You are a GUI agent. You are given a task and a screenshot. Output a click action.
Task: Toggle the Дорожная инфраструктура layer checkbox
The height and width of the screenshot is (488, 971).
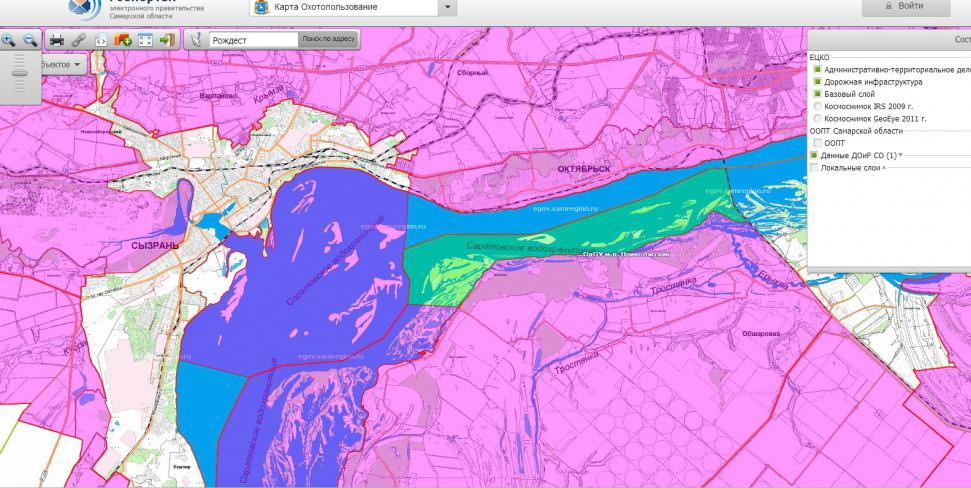pyautogui.click(x=817, y=82)
